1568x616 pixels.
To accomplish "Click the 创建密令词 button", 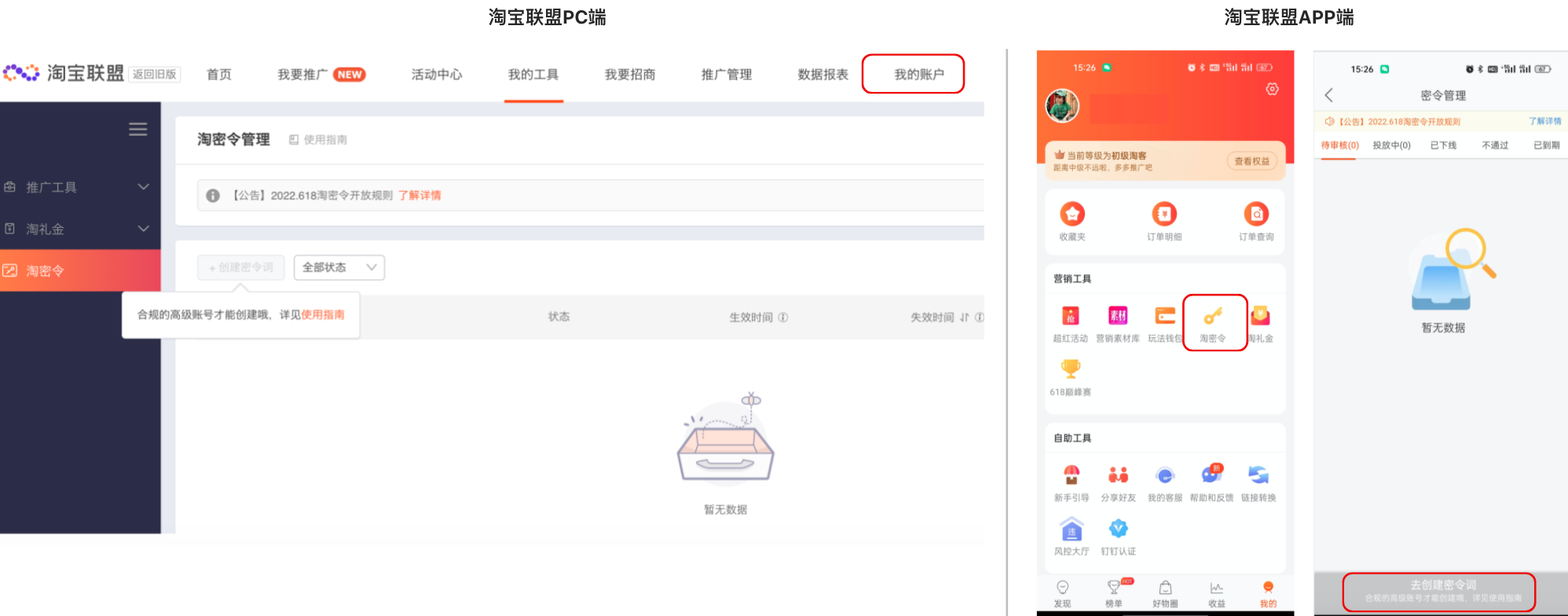I will 241,267.
